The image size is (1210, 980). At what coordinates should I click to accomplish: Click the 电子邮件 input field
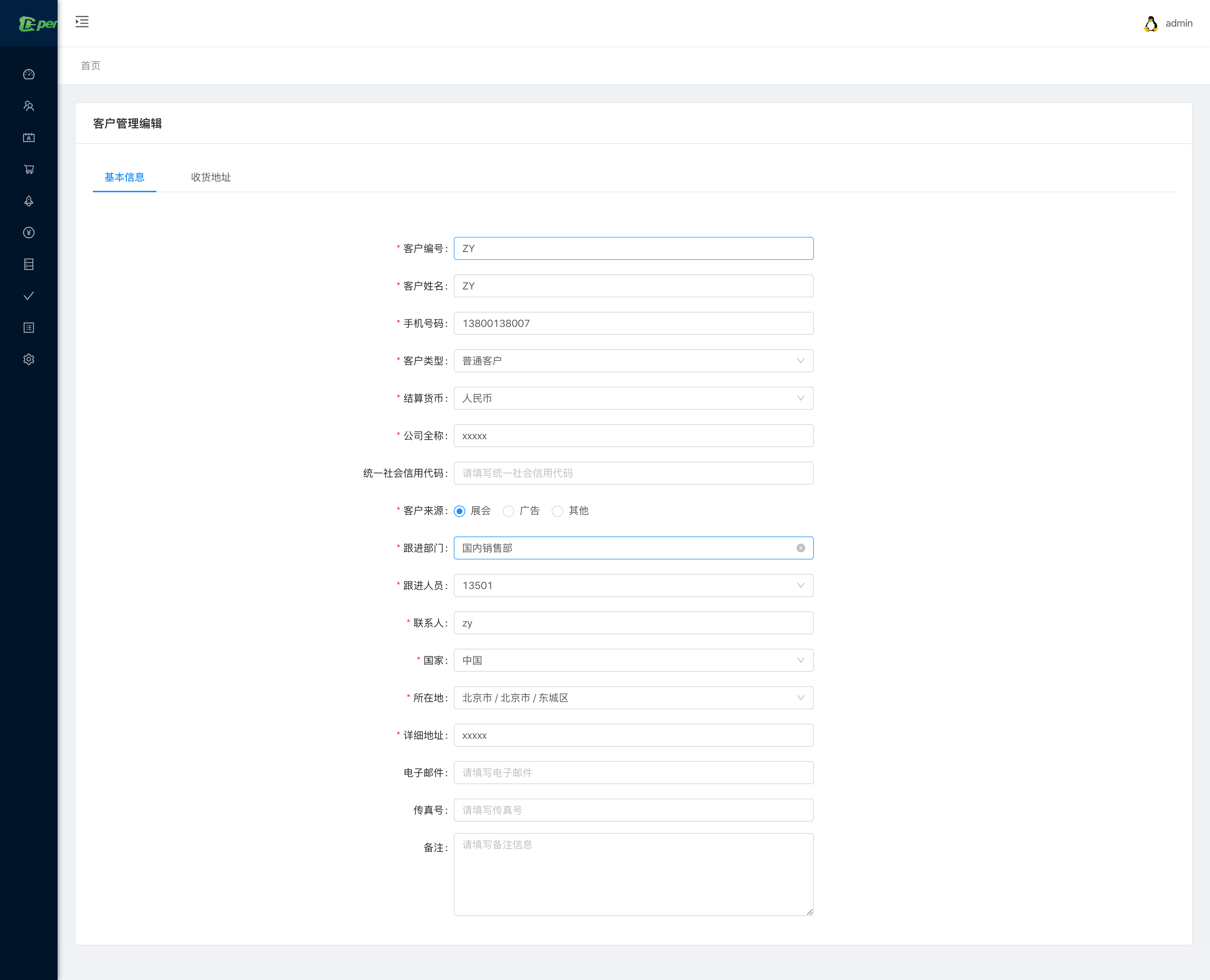633,773
